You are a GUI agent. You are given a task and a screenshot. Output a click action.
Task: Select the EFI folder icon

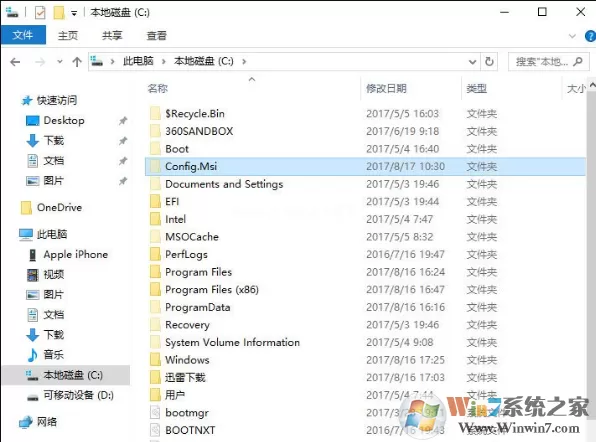tap(155, 201)
